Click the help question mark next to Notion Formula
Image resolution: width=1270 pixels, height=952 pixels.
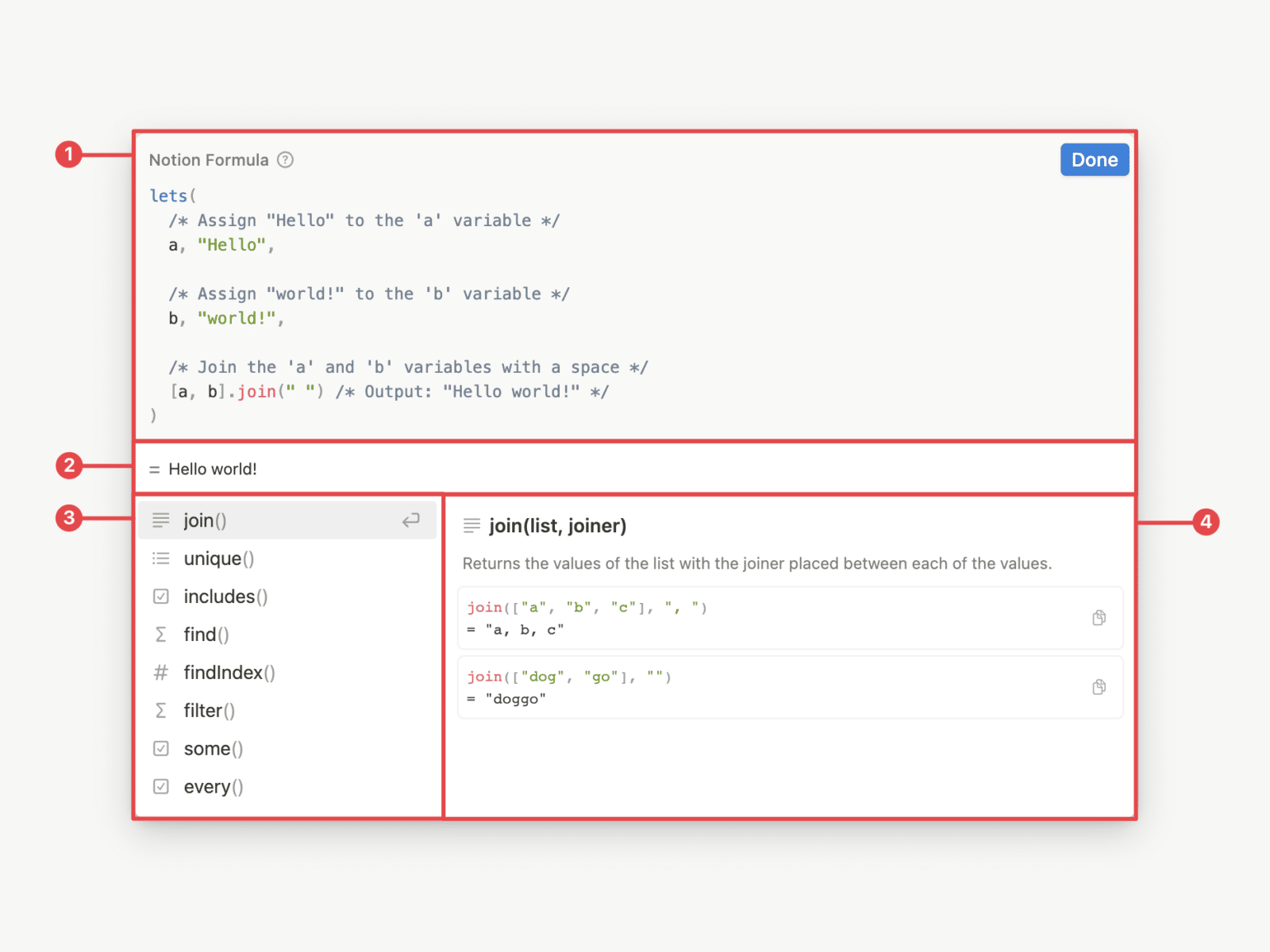pyautogui.click(x=284, y=159)
